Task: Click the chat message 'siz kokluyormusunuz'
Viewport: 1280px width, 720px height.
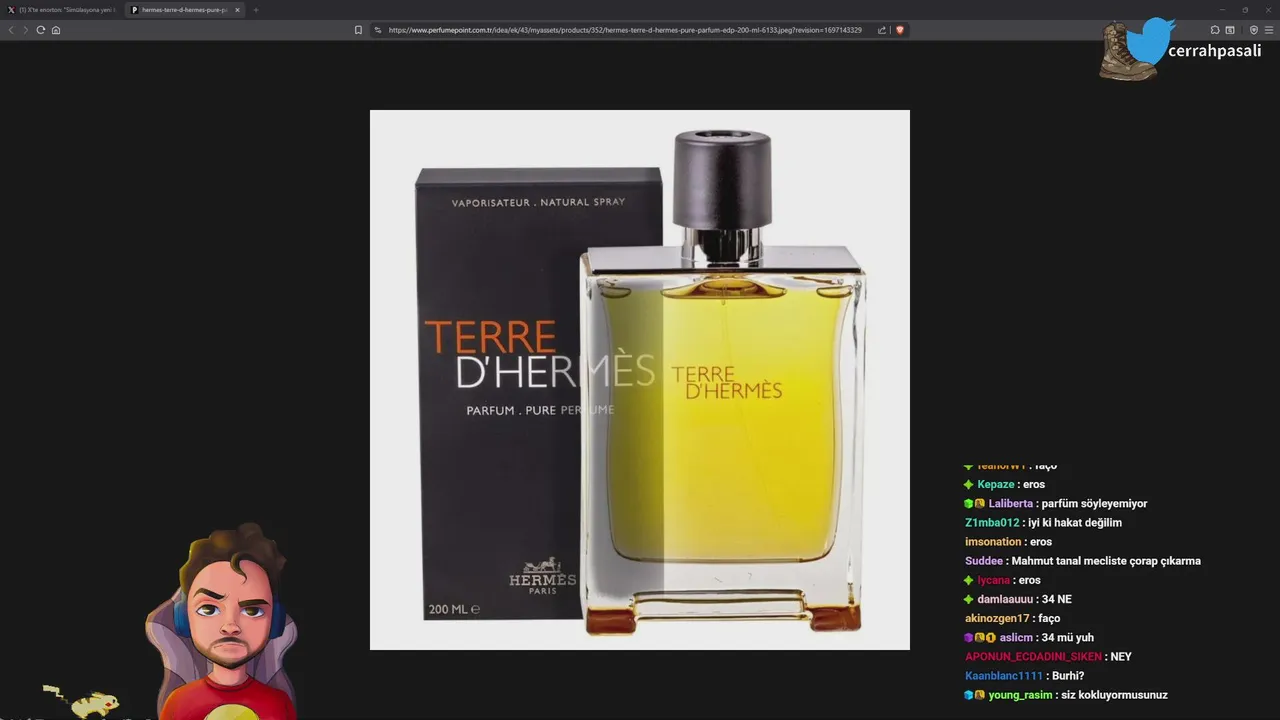Action: pos(1114,695)
